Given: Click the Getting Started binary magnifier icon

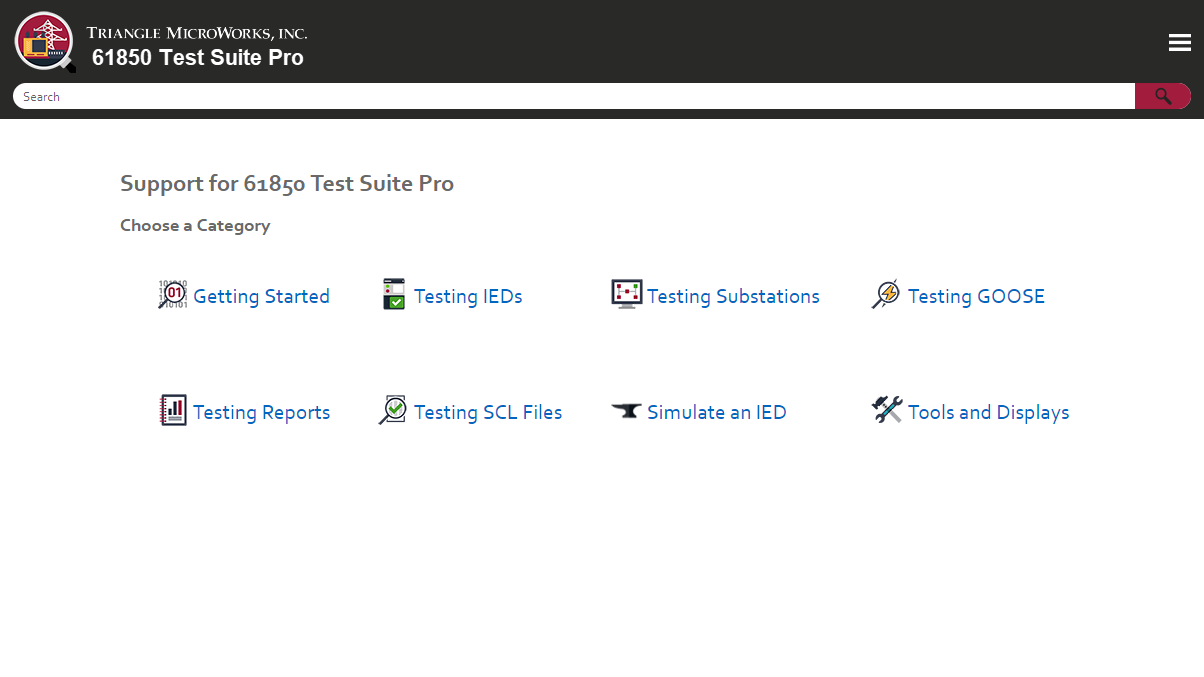Looking at the screenshot, I should 173,294.
